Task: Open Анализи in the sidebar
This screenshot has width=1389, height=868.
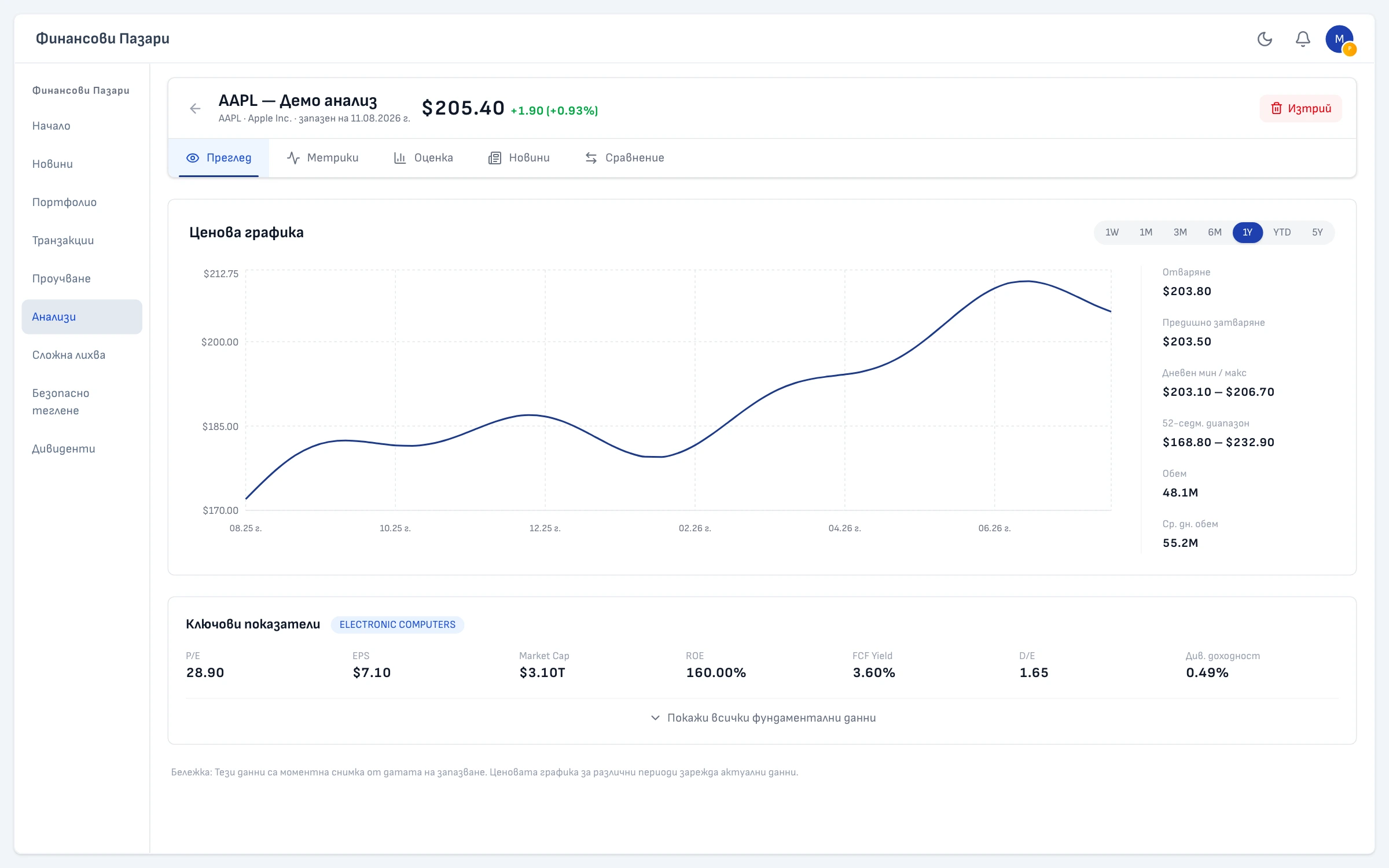Action: (x=82, y=317)
